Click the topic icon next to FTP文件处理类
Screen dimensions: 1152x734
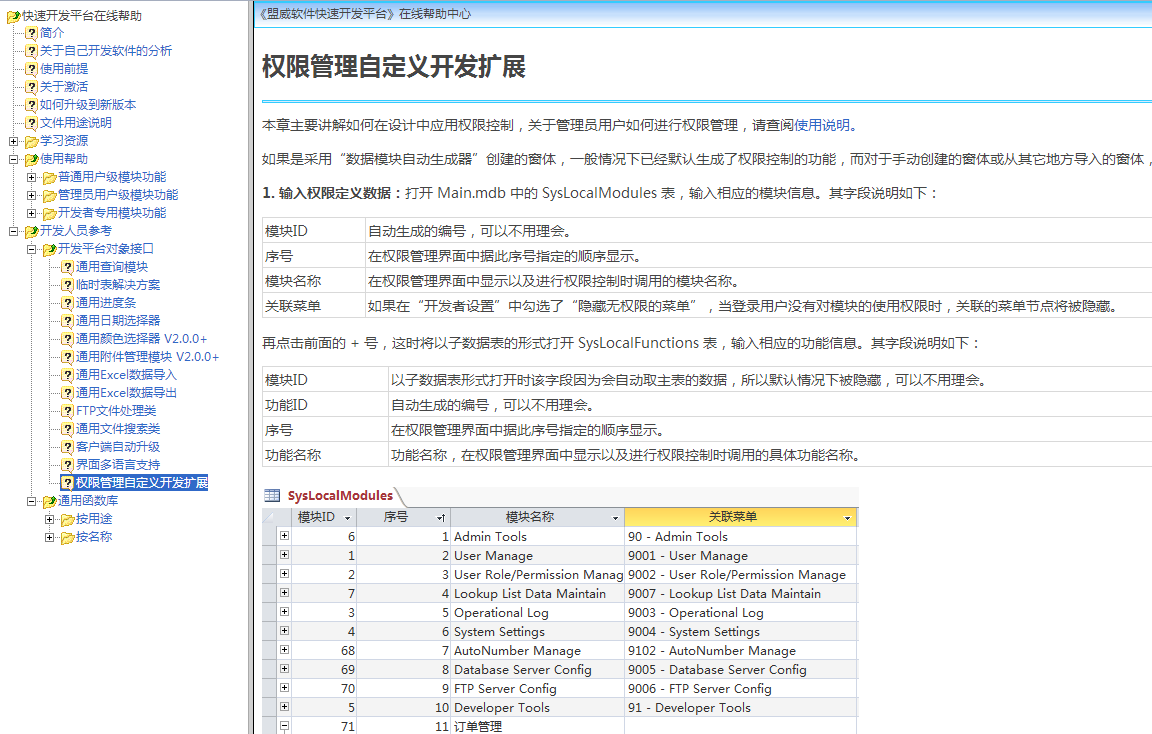[x=67, y=411]
